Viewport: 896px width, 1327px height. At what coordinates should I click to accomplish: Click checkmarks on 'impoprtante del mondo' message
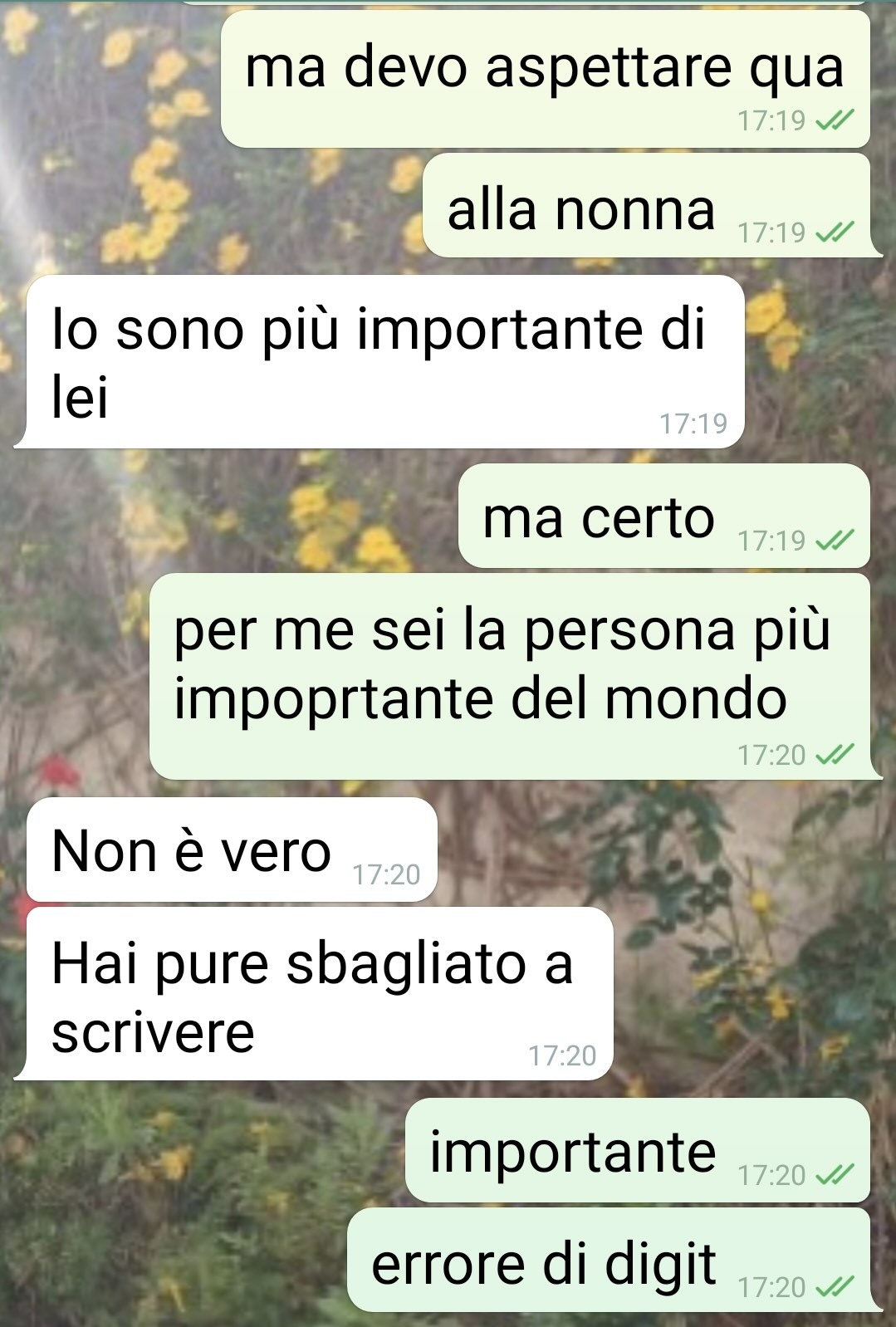tap(835, 755)
